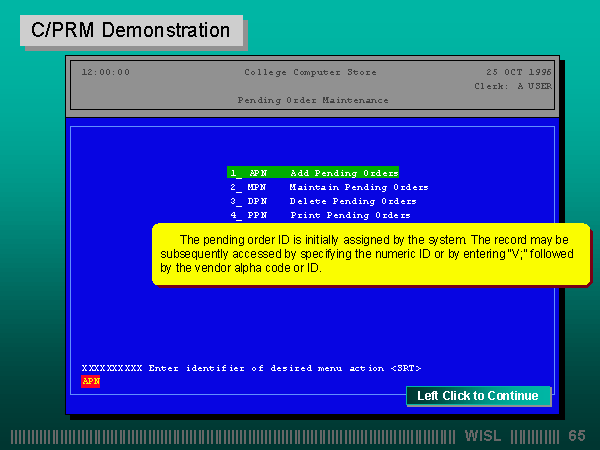This screenshot has height=450, width=600.
Task: Click the 12:00:00 clock in the header
Action: [105, 72]
